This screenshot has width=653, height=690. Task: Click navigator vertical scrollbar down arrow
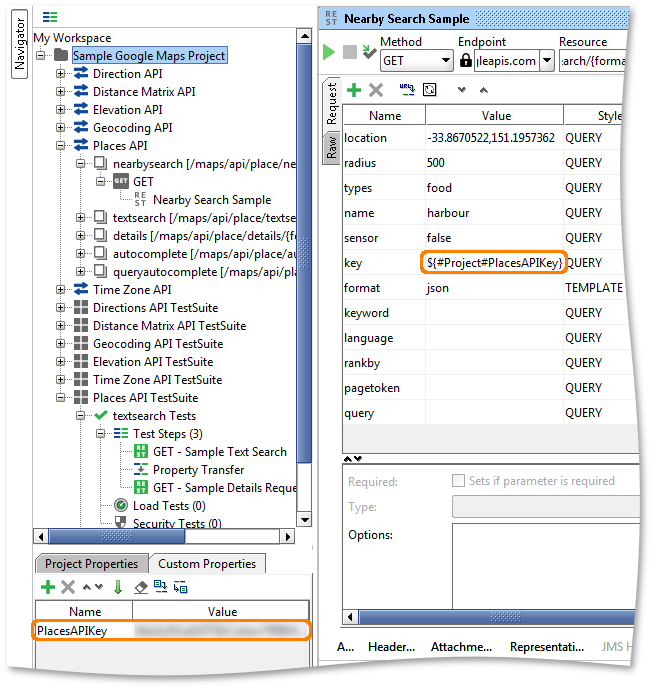pos(304,519)
